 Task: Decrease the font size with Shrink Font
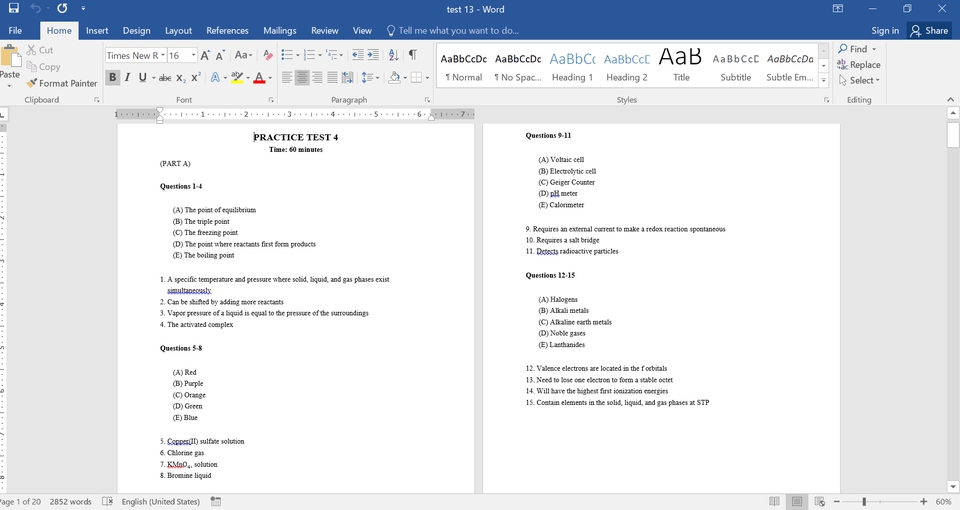click(x=220, y=55)
